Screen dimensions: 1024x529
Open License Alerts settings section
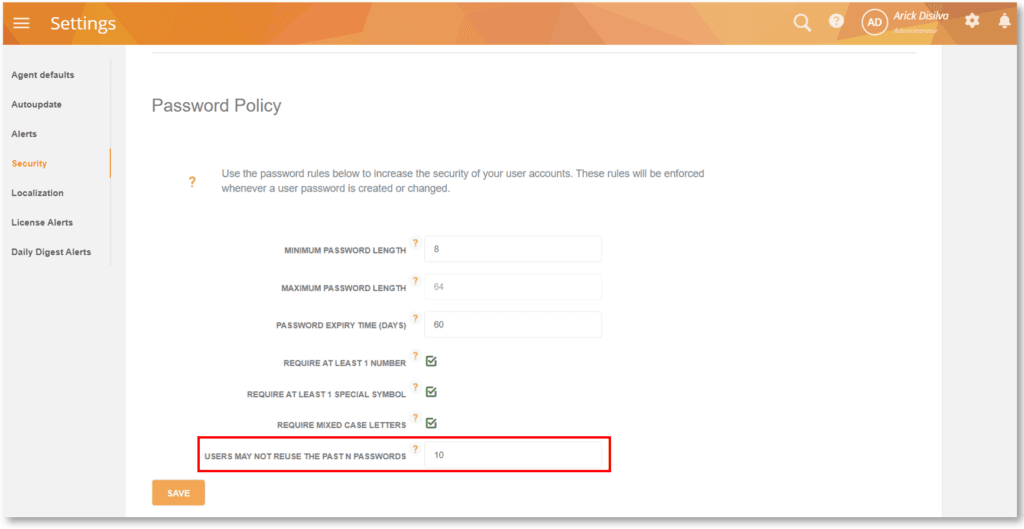point(42,222)
